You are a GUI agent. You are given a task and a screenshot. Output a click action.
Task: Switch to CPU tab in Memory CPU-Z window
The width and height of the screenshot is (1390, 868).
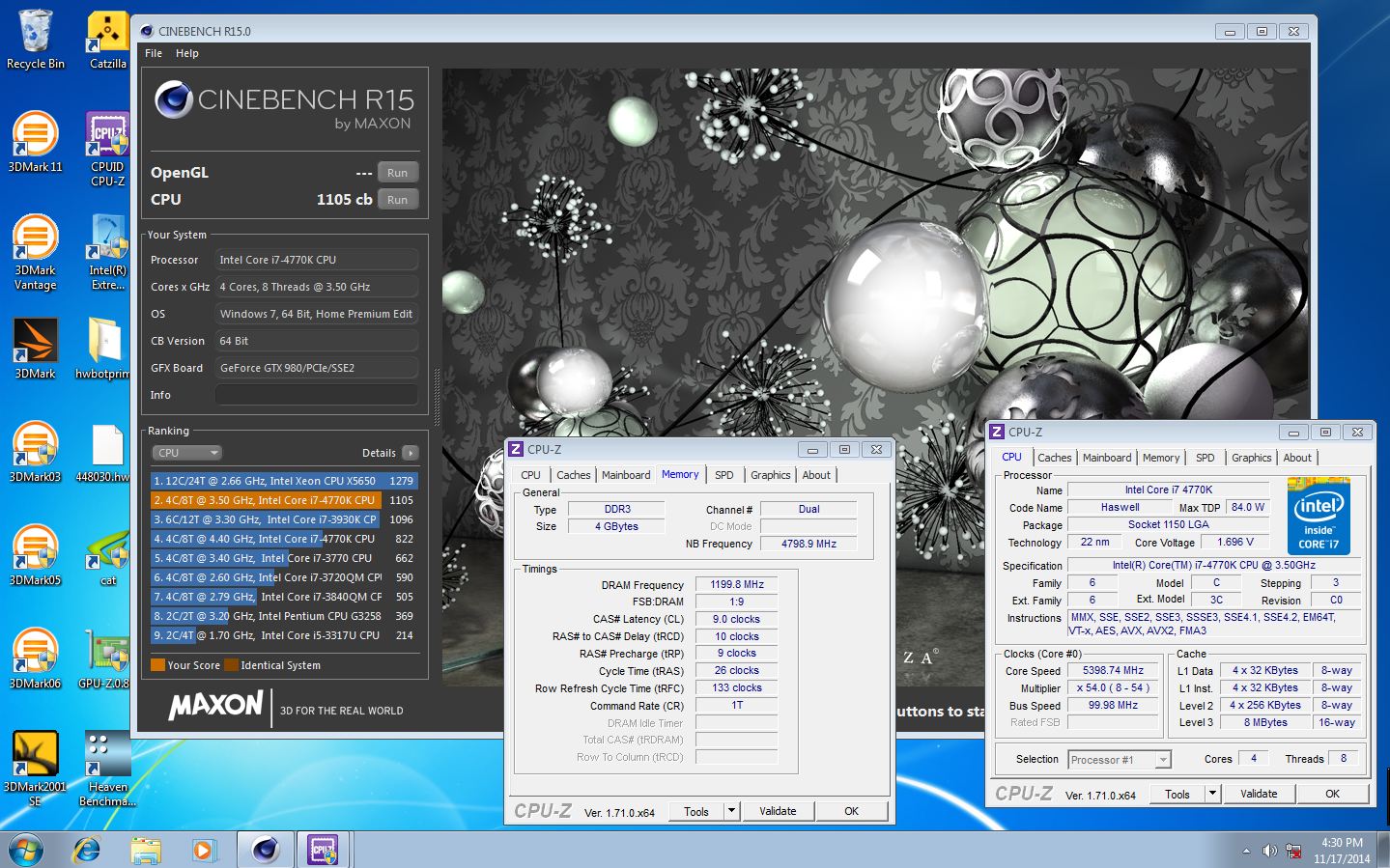[x=531, y=475]
